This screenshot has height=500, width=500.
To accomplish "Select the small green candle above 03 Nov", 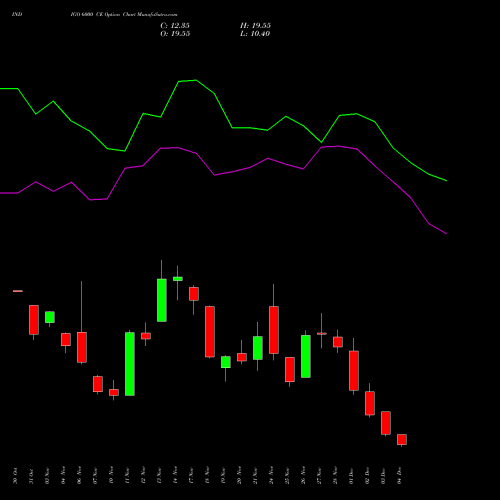I will (50, 317).
